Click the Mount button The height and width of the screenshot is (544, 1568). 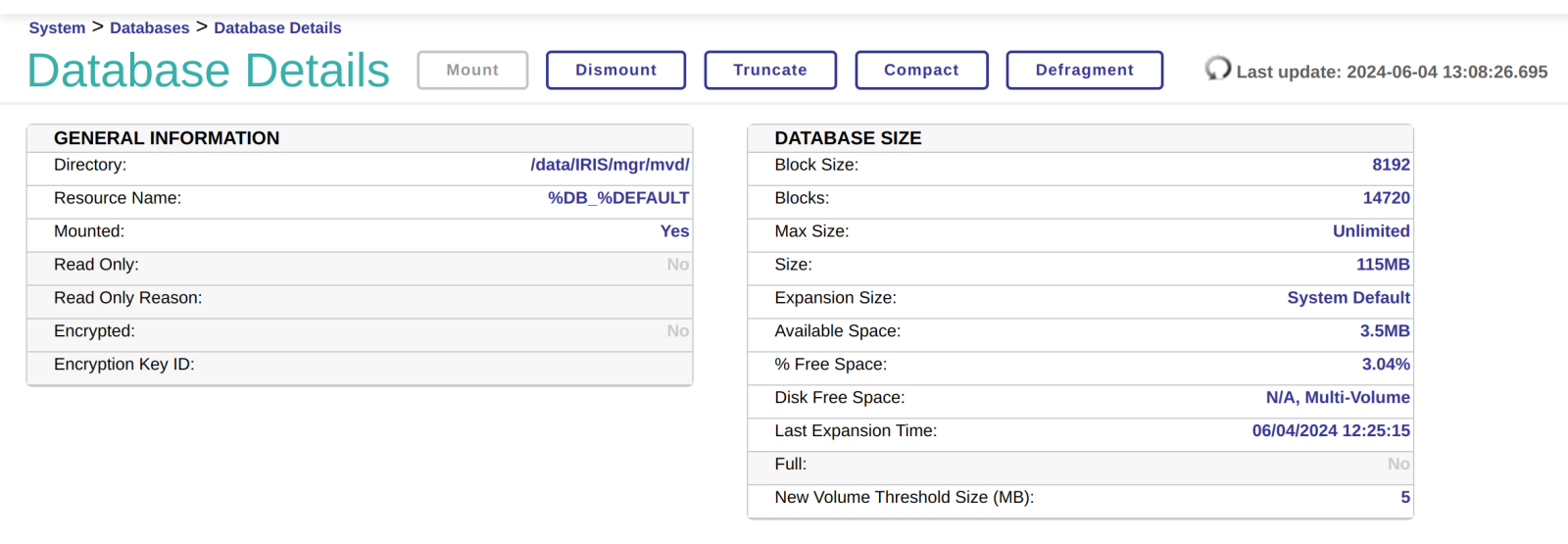[x=472, y=71]
